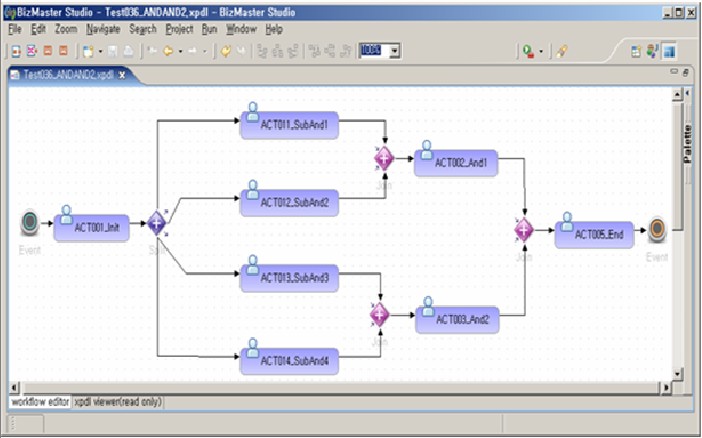Viewport: 702px width, 438px height.
Task: Click the yellow undo arrow icon
Action: click(x=226, y=52)
